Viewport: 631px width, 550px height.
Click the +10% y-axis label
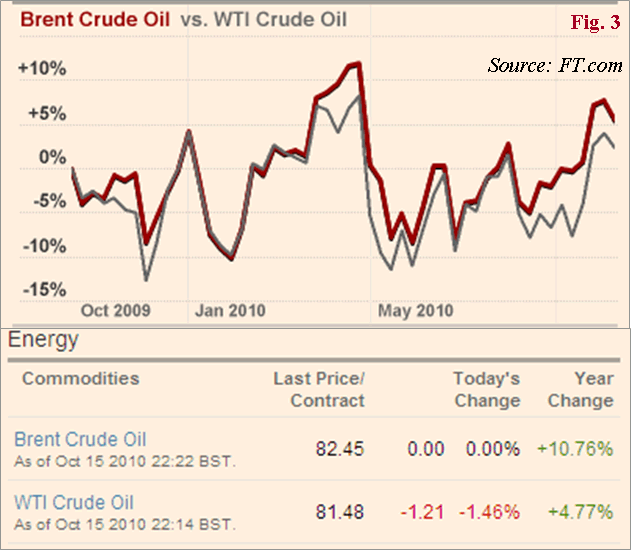pos(42,69)
